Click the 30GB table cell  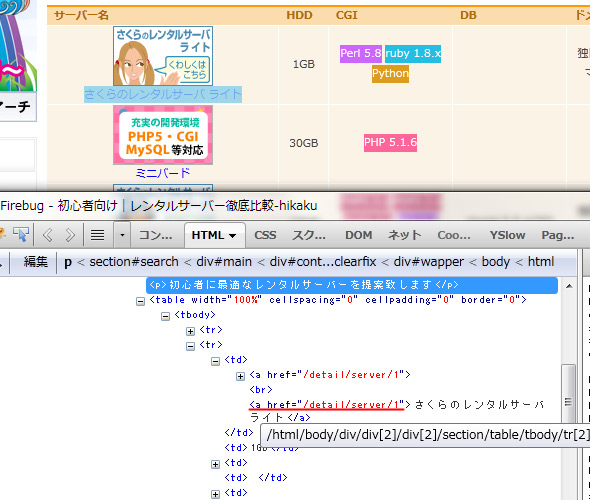click(304, 143)
